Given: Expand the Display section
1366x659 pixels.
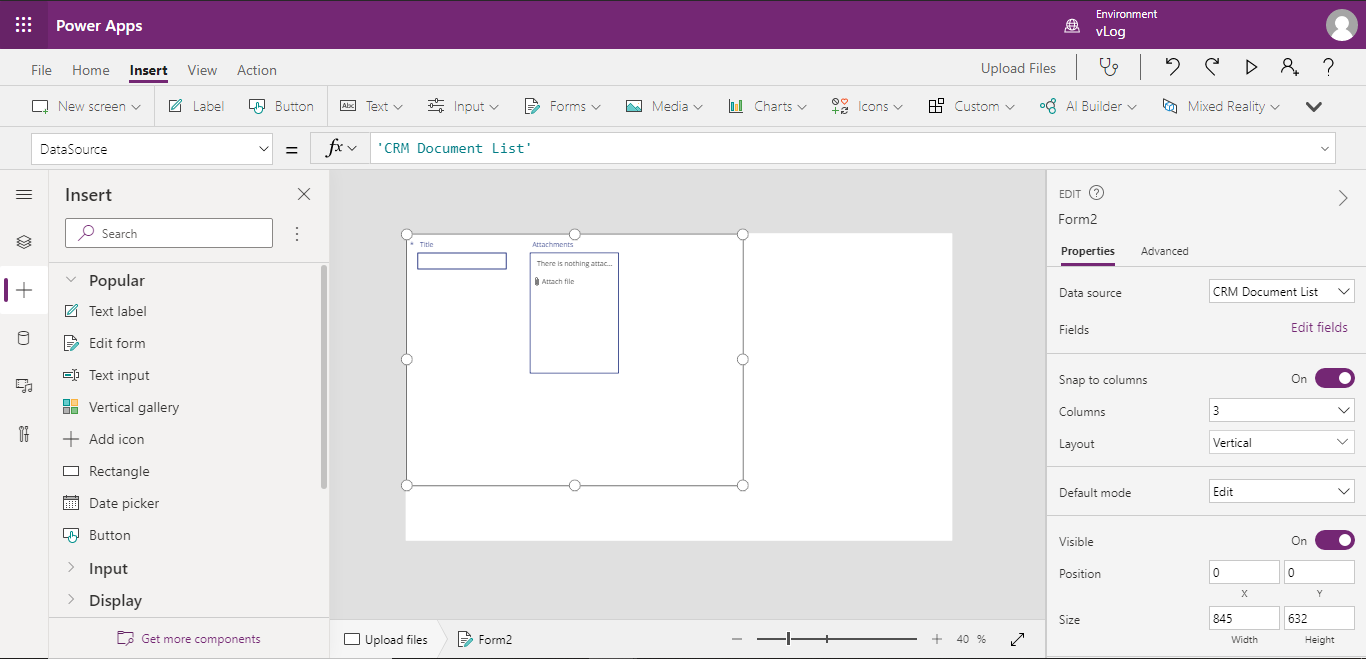Looking at the screenshot, I should point(71,600).
